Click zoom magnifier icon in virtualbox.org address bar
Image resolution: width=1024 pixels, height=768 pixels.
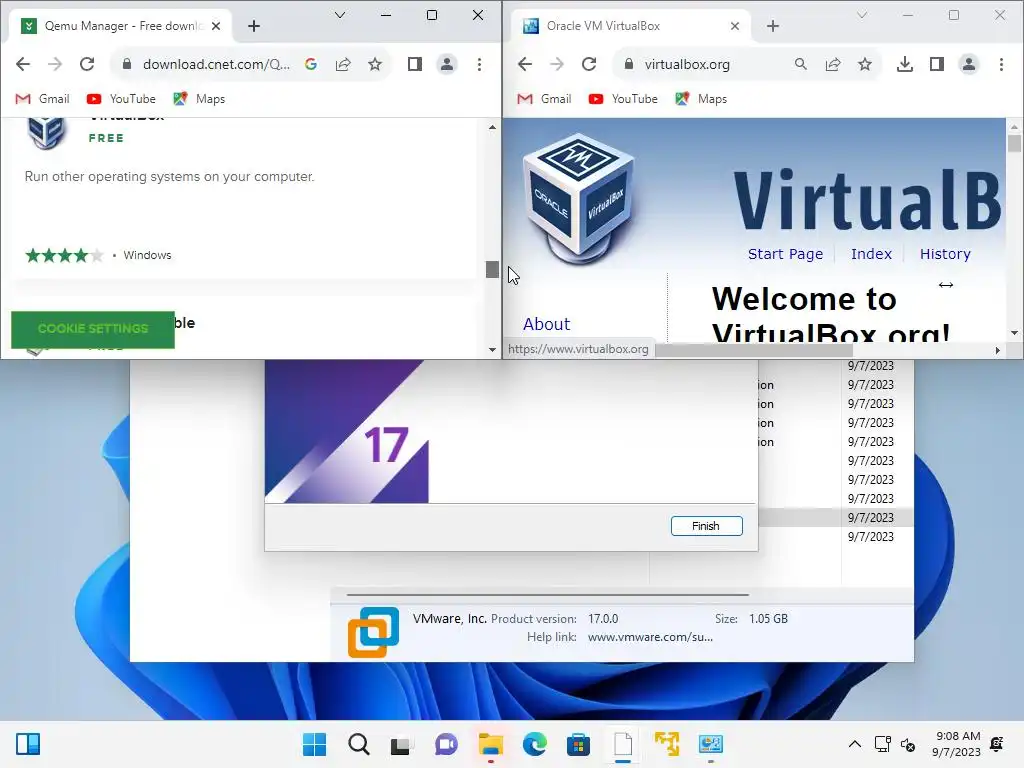pos(801,64)
